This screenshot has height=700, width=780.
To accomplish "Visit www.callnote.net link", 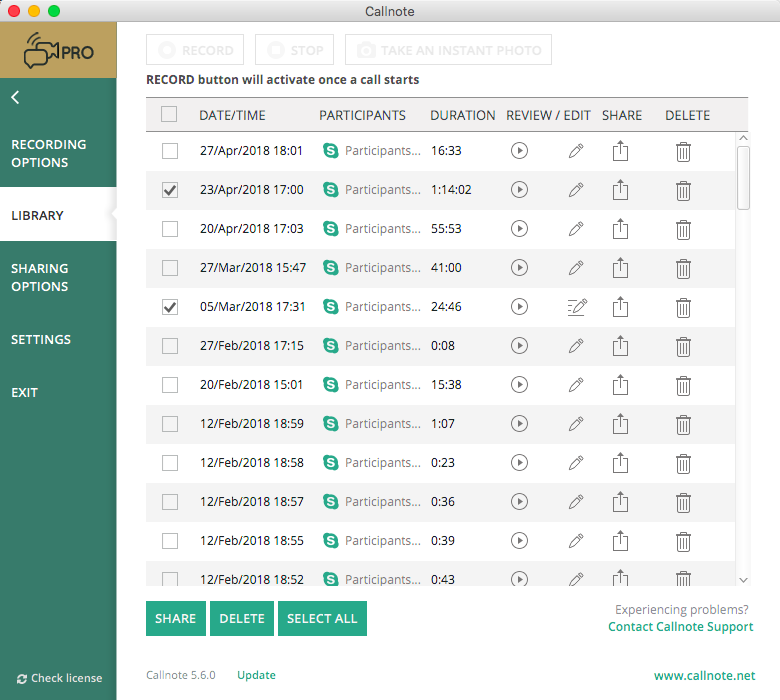I will pos(704,676).
